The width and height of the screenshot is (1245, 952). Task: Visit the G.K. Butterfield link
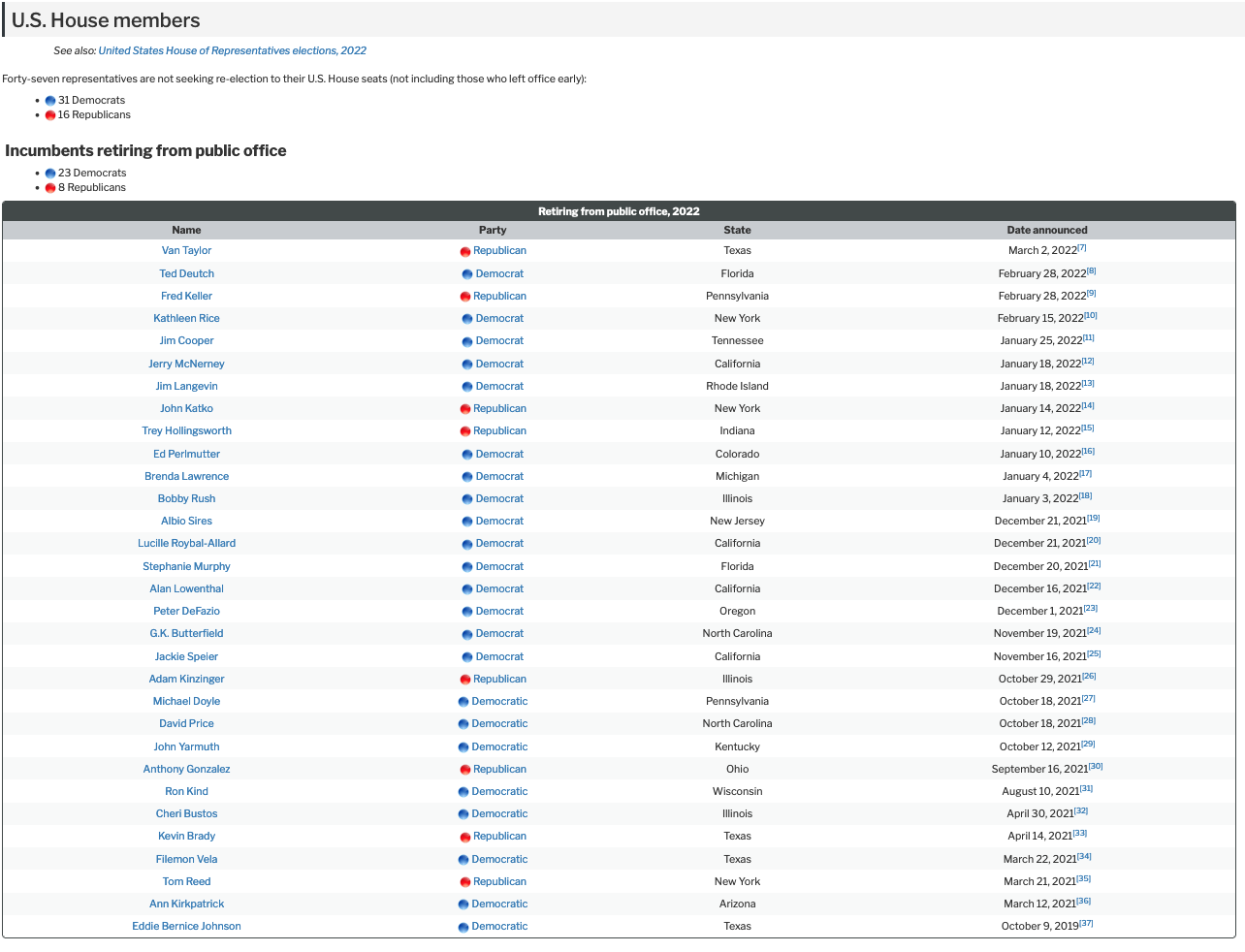click(x=186, y=633)
